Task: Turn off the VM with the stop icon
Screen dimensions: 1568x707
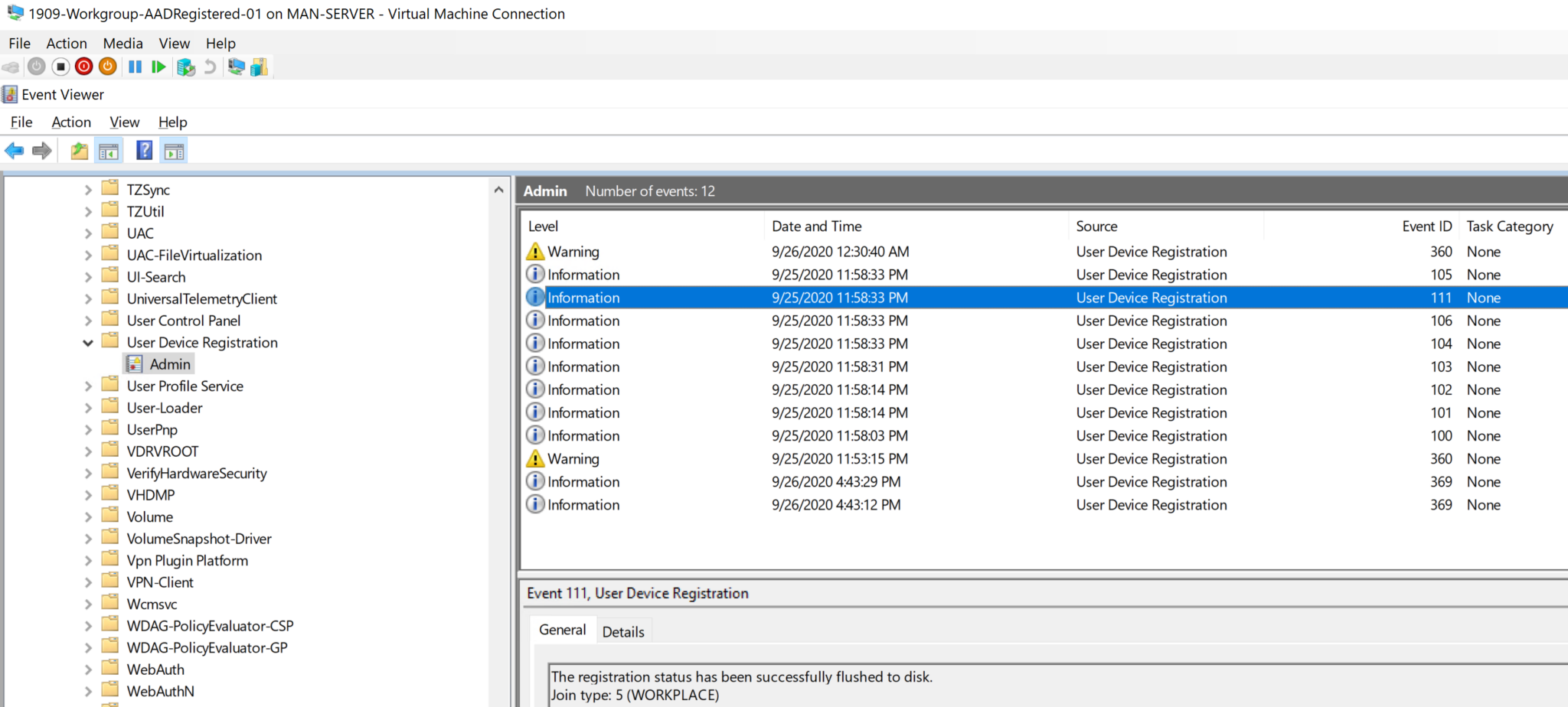Action: click(x=59, y=67)
